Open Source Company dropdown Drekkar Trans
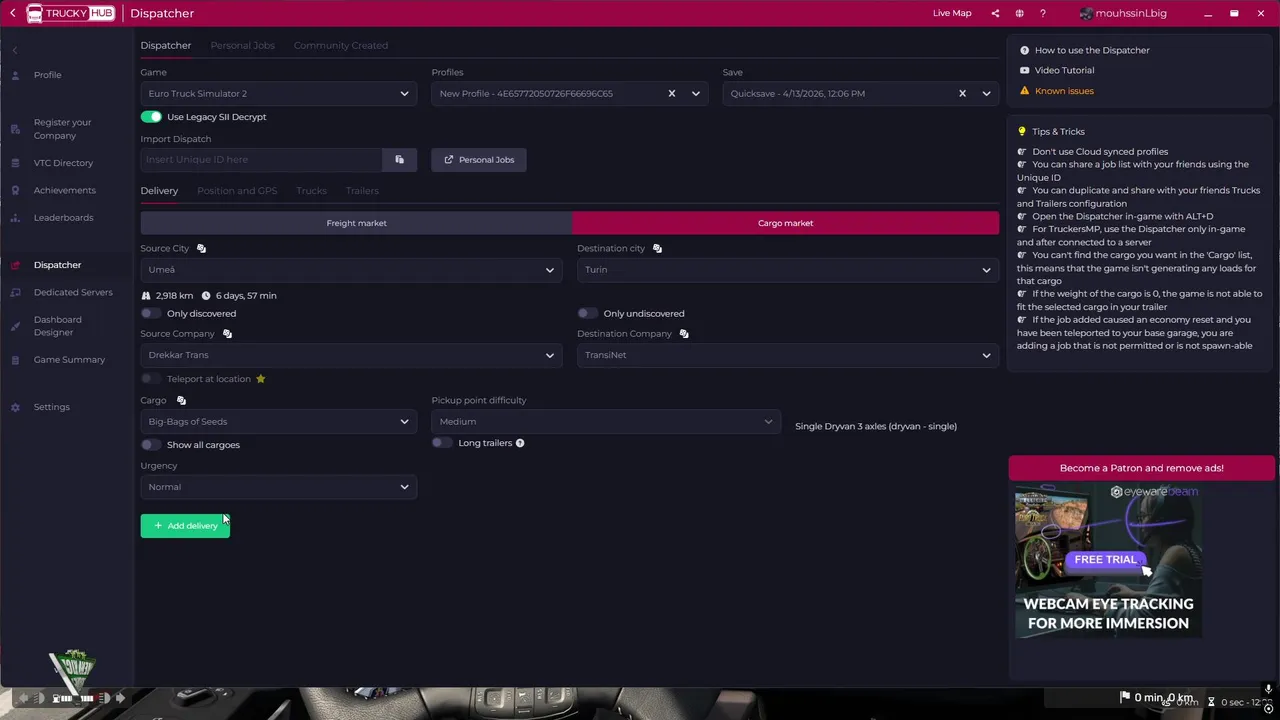Screen dimensions: 1280x720 coord(350,355)
